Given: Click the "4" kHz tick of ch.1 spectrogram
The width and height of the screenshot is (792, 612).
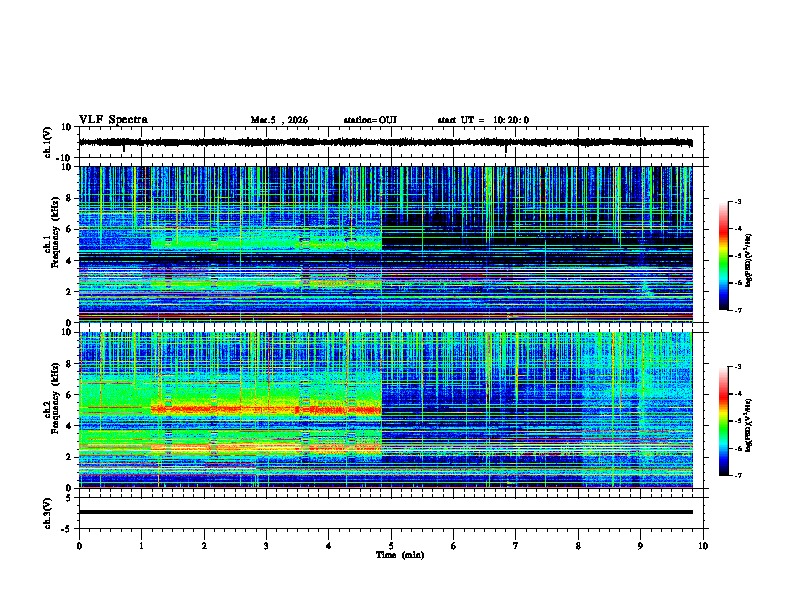Looking at the screenshot, I should tap(69, 261).
